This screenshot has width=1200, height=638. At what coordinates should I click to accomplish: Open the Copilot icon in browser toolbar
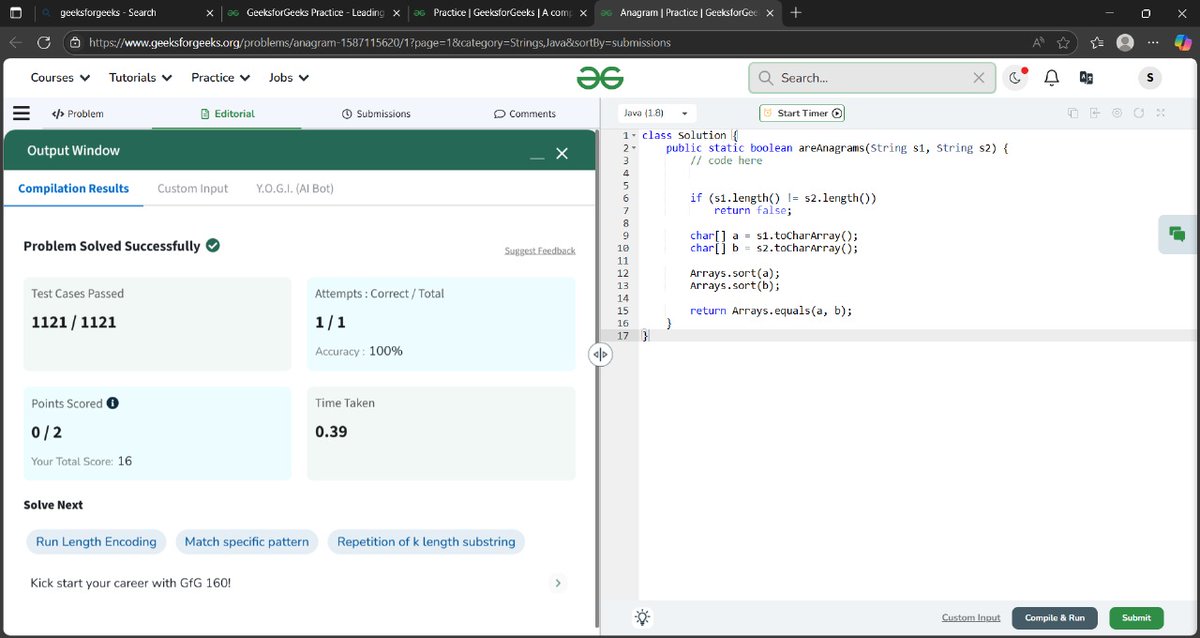point(1181,42)
